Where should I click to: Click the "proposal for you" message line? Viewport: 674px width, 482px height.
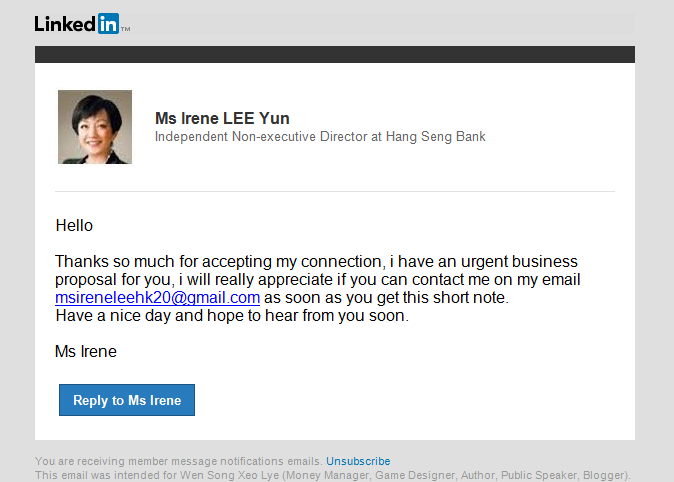click(x=110, y=280)
